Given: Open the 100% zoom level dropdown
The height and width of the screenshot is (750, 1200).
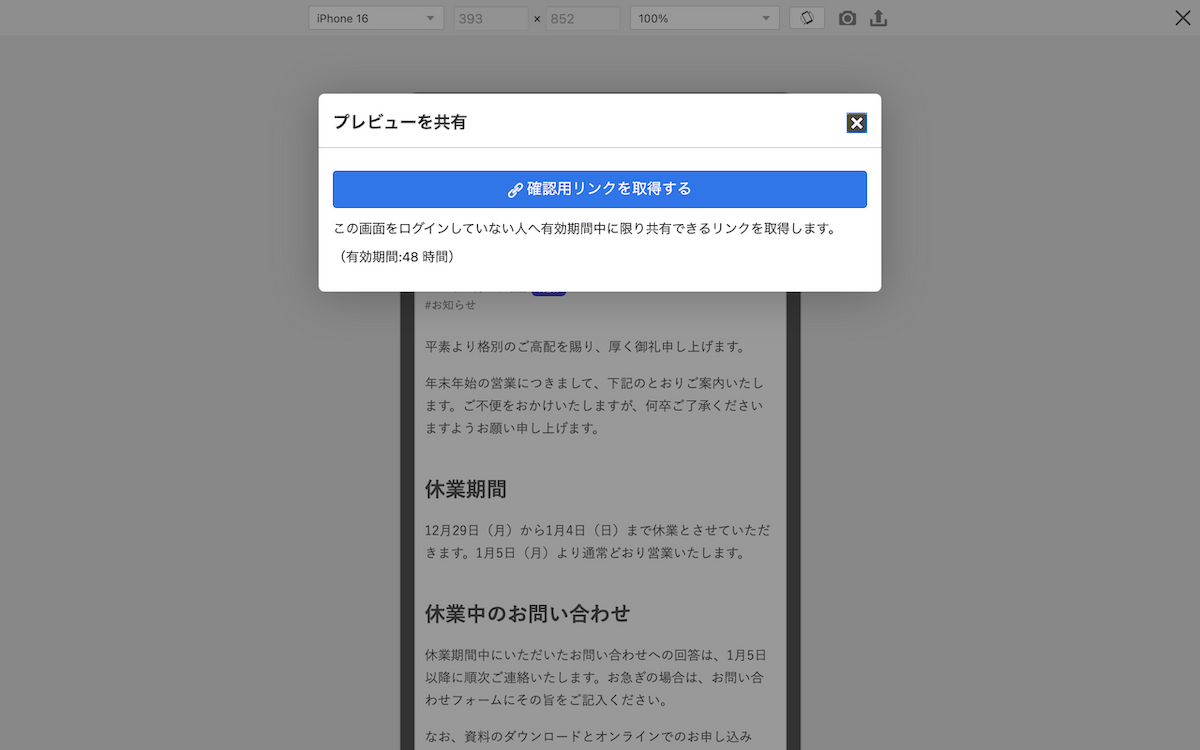Looking at the screenshot, I should (704, 18).
